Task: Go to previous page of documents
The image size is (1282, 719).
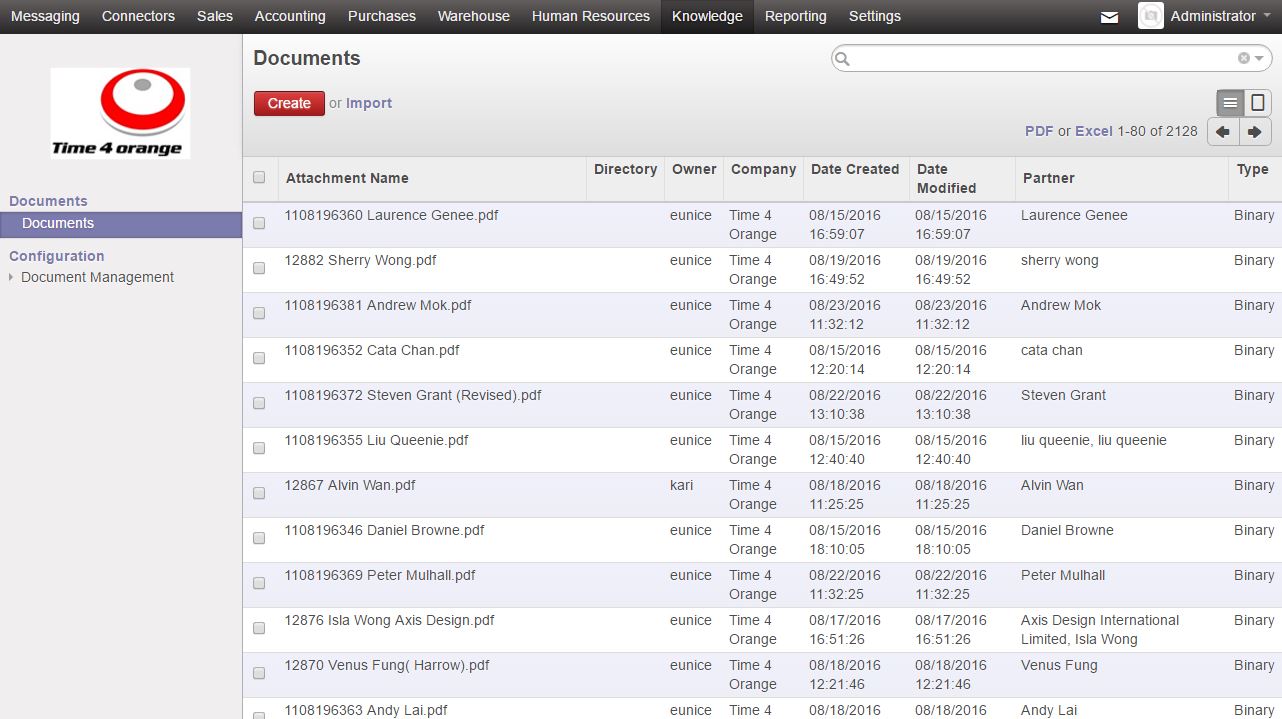Action: (1223, 132)
